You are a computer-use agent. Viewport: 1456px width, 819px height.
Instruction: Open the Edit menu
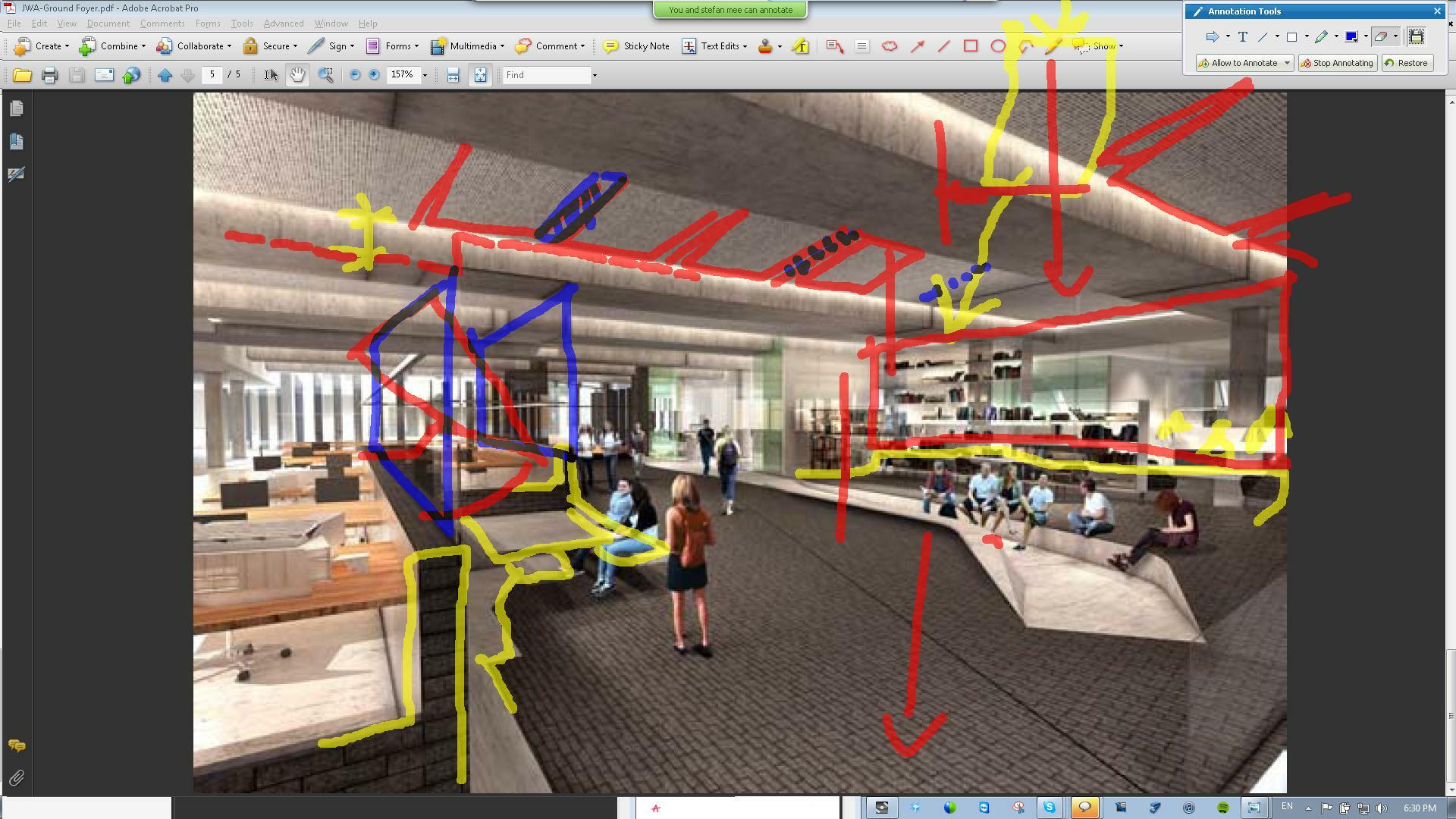point(39,24)
